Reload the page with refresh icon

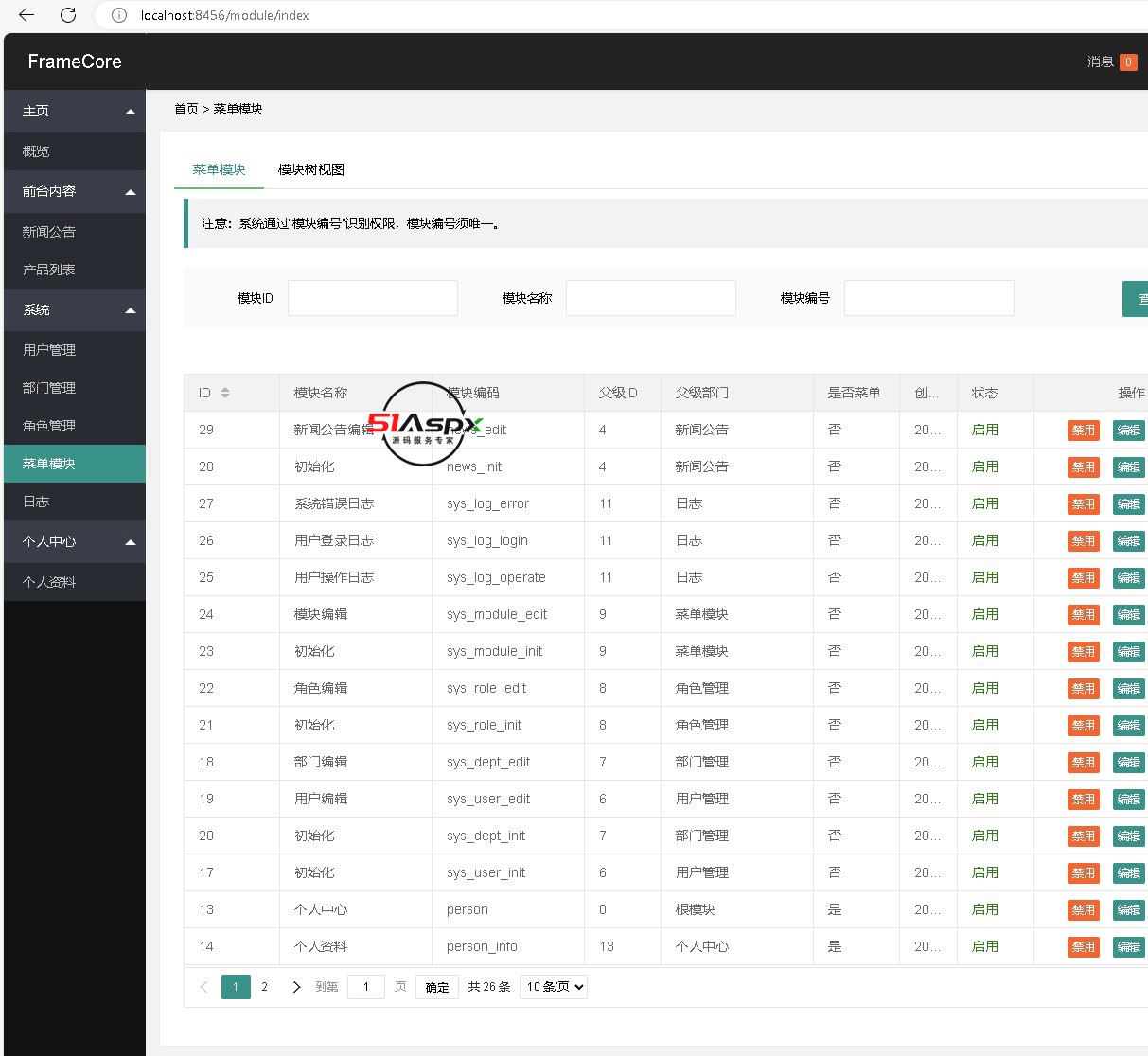point(68,15)
